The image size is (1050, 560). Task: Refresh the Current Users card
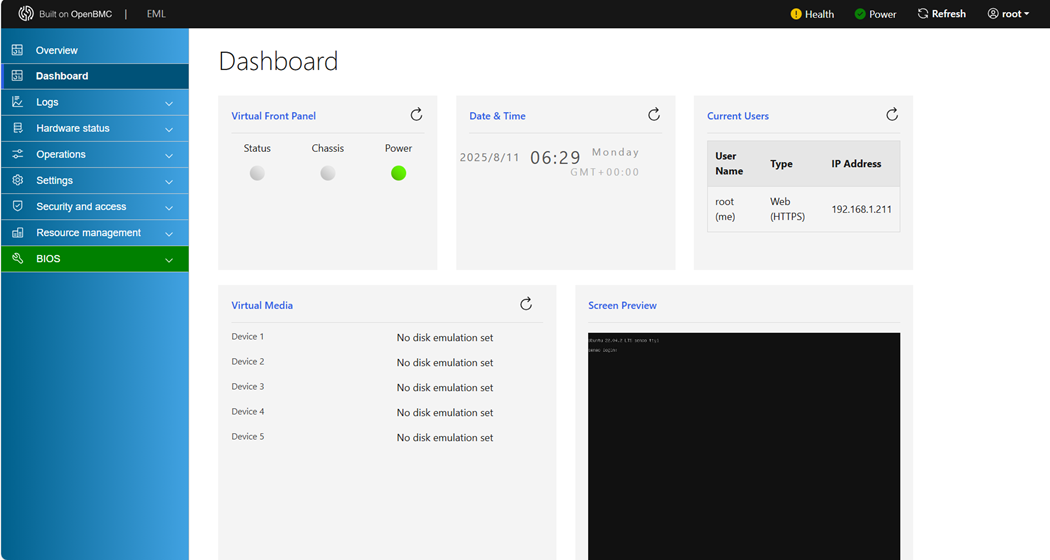[x=892, y=115]
